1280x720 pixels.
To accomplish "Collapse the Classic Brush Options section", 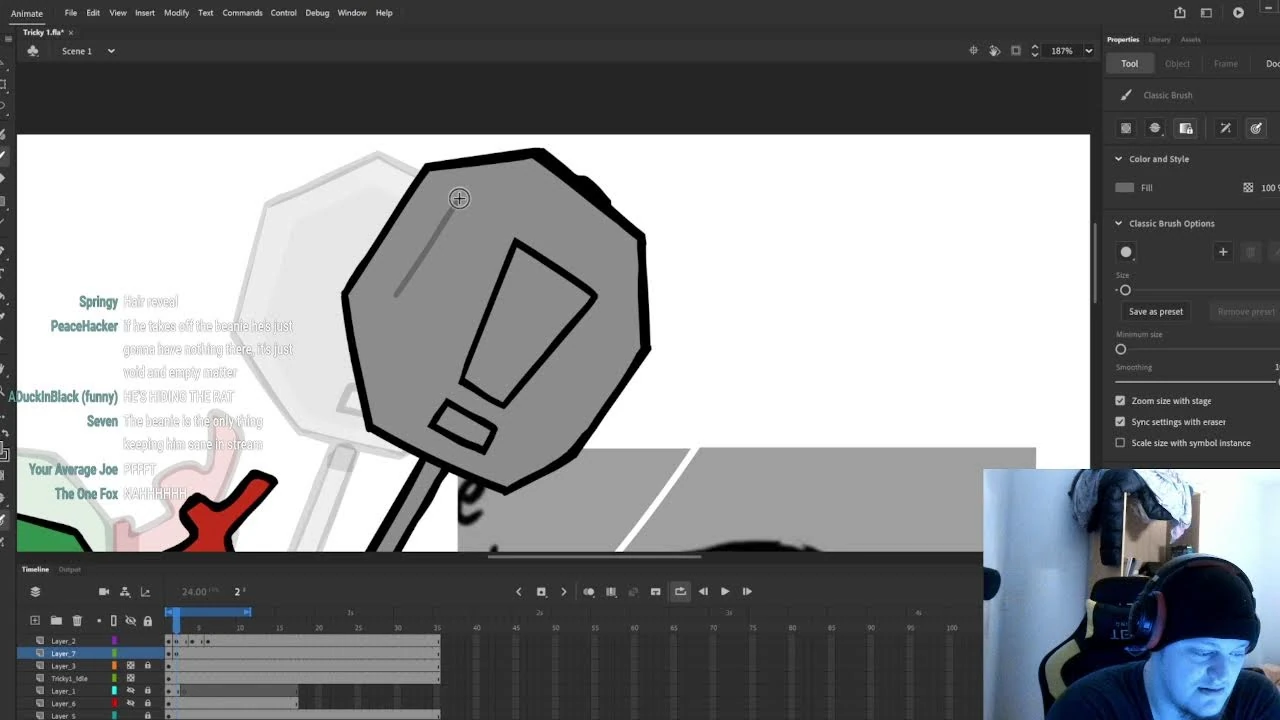I will point(1117,223).
